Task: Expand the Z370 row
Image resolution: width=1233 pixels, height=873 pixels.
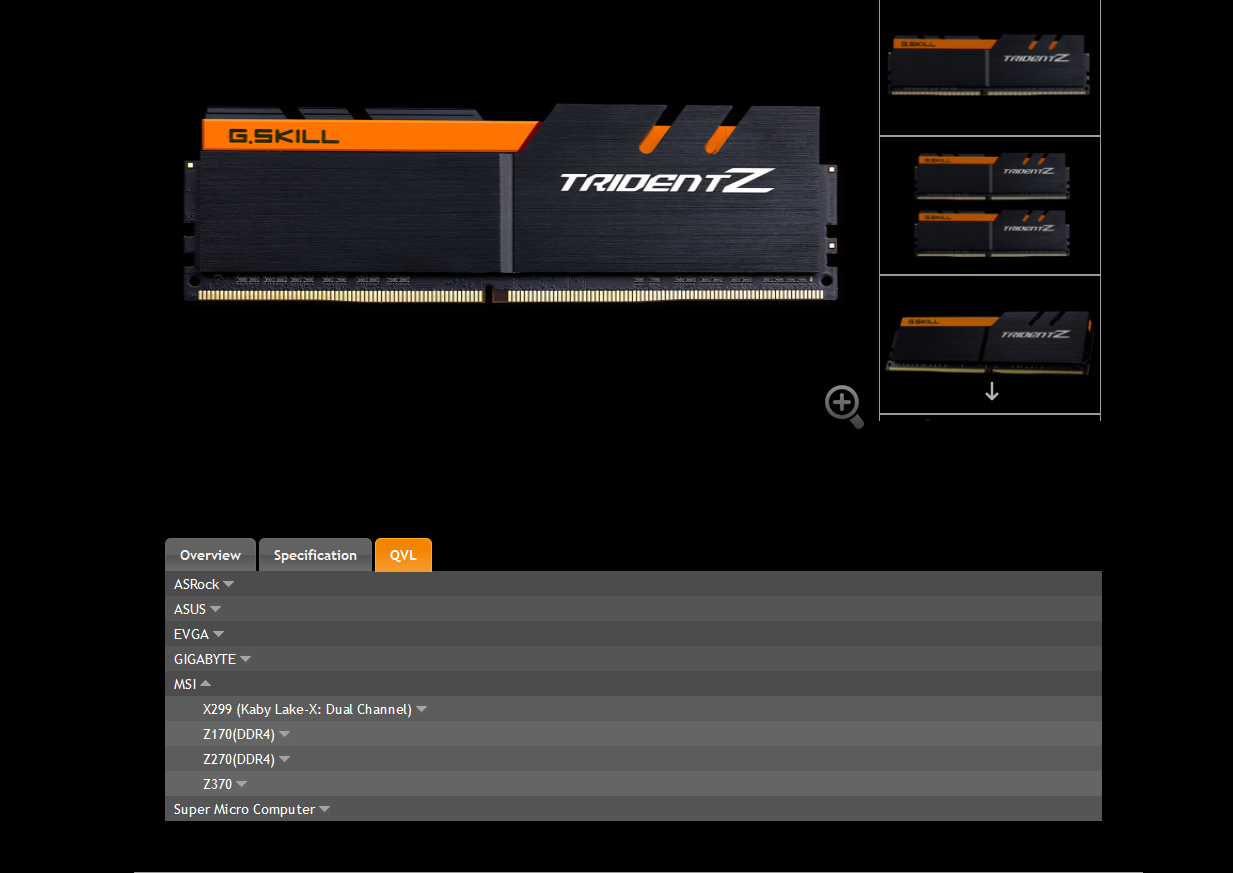Action: pyautogui.click(x=633, y=784)
